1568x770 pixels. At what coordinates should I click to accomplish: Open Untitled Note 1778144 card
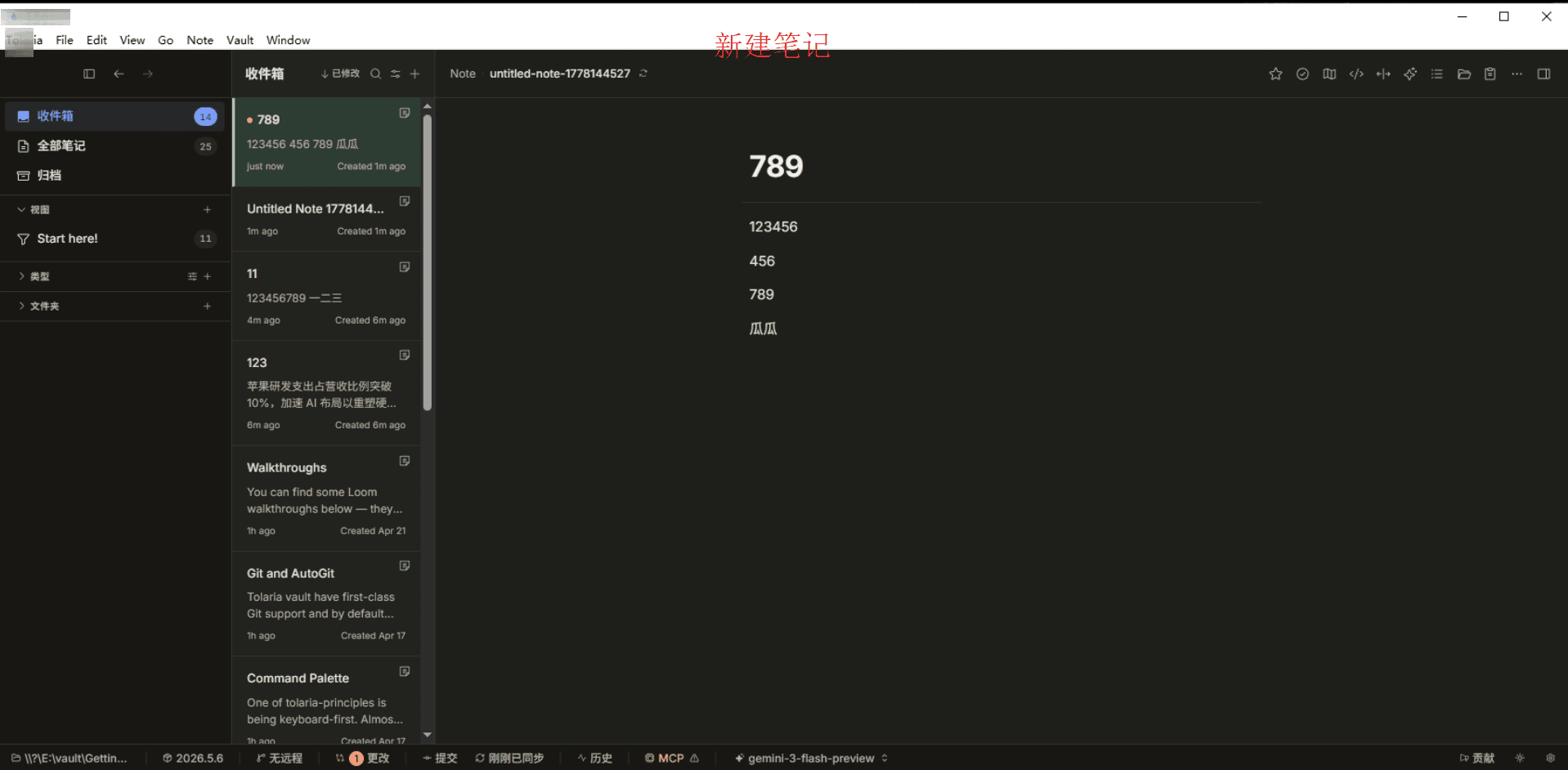(327, 219)
